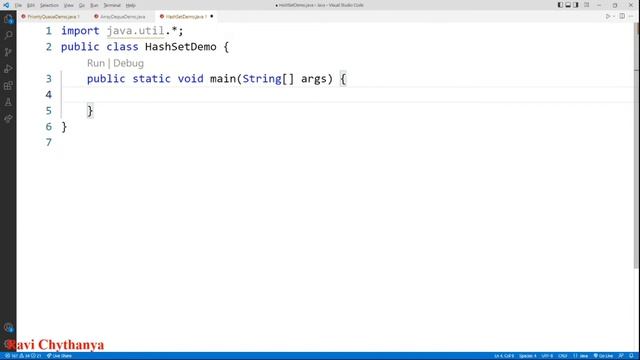Close HashSetDemo.java via unsaved dot

coord(211,16)
